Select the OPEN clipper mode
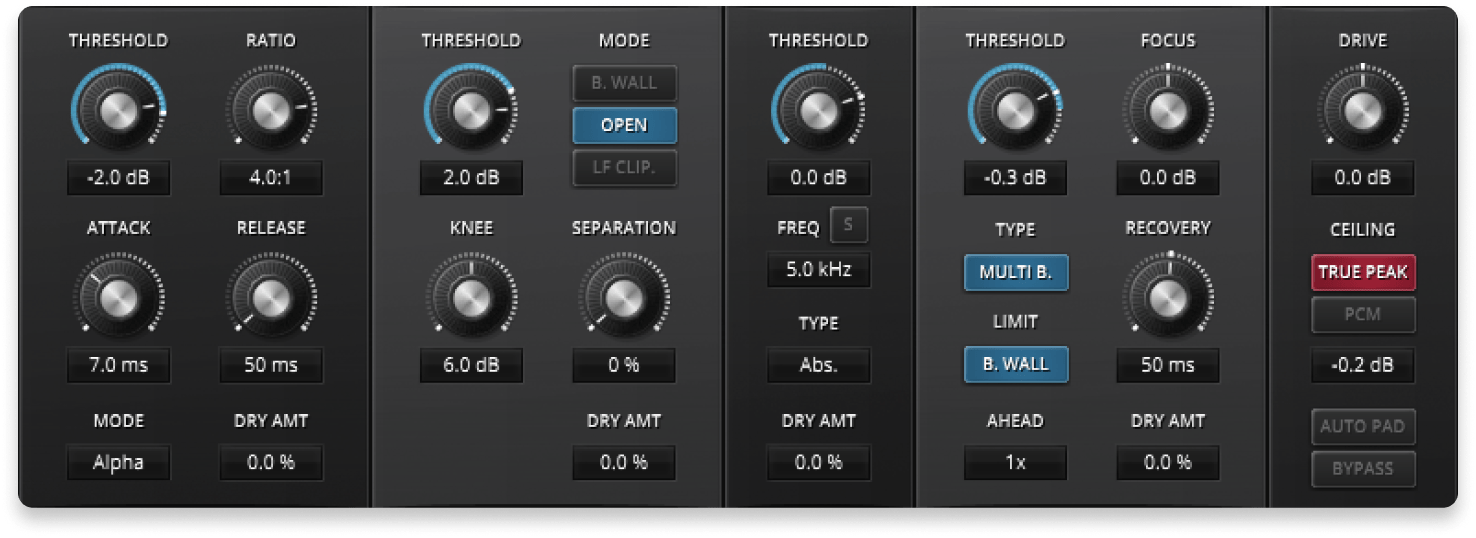Viewport: 1476px width, 538px height. (x=624, y=126)
